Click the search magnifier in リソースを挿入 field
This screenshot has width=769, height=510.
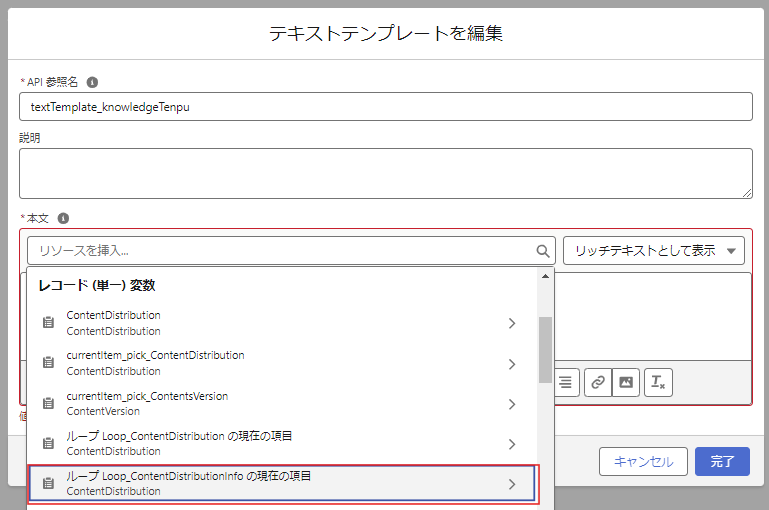point(542,251)
